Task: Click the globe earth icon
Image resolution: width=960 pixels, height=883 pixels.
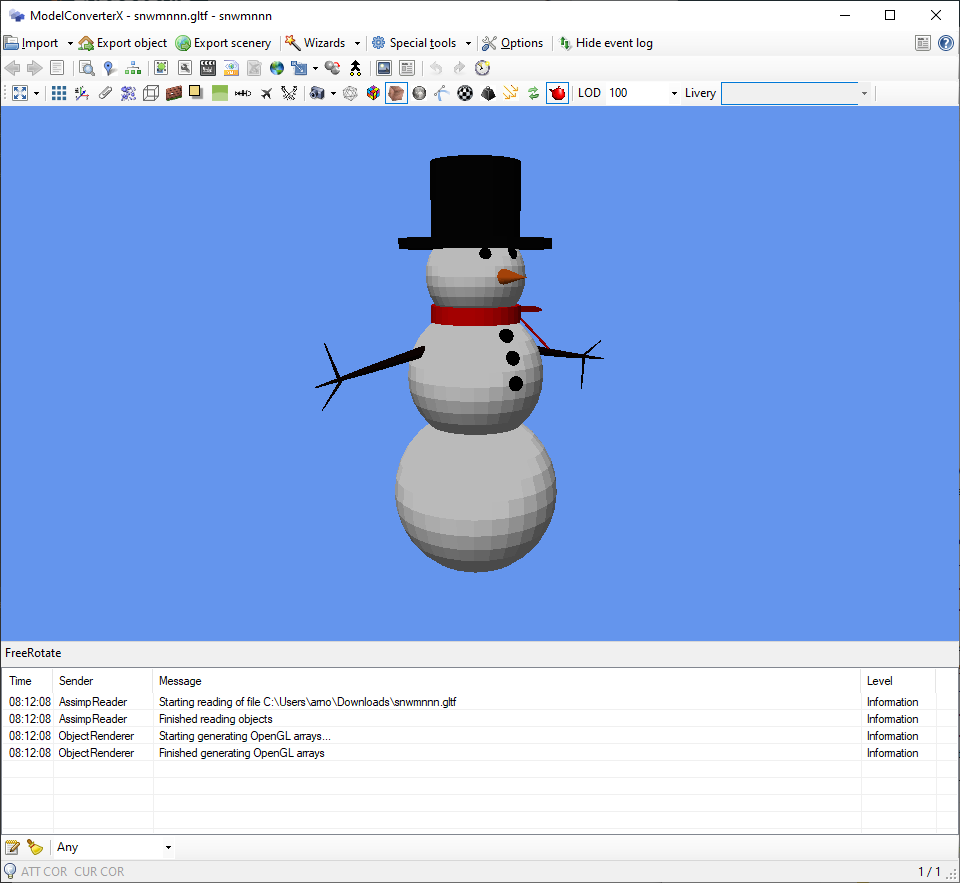Action: point(277,68)
